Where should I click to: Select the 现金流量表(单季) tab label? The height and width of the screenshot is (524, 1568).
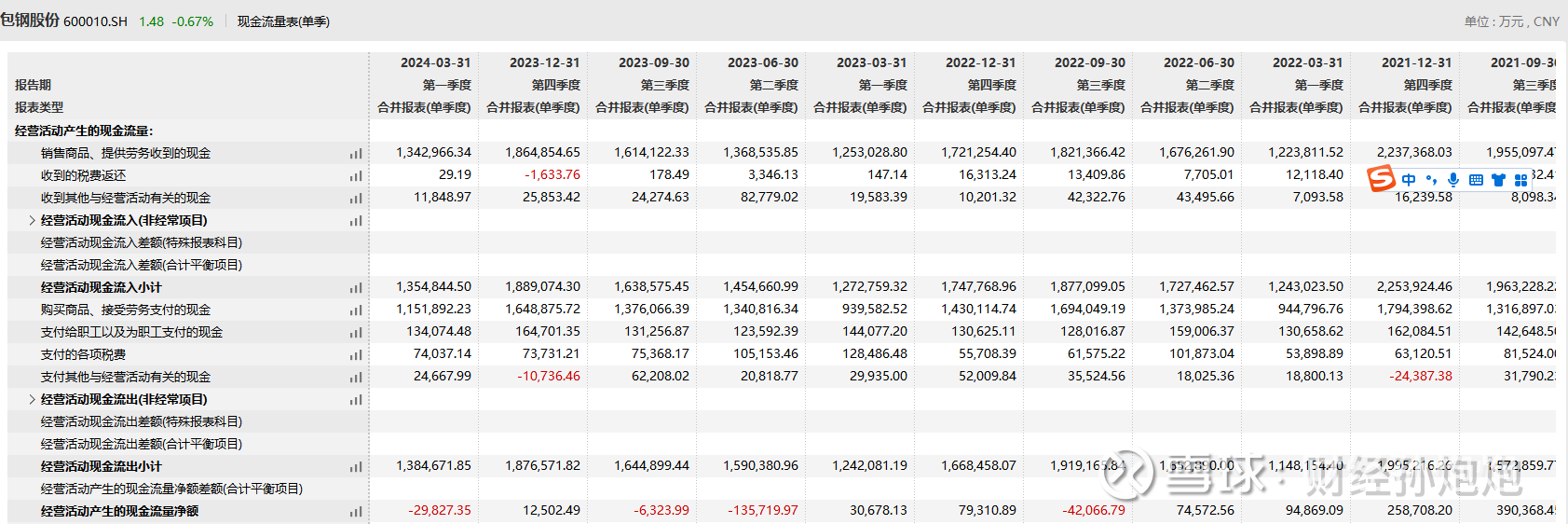coord(283,21)
